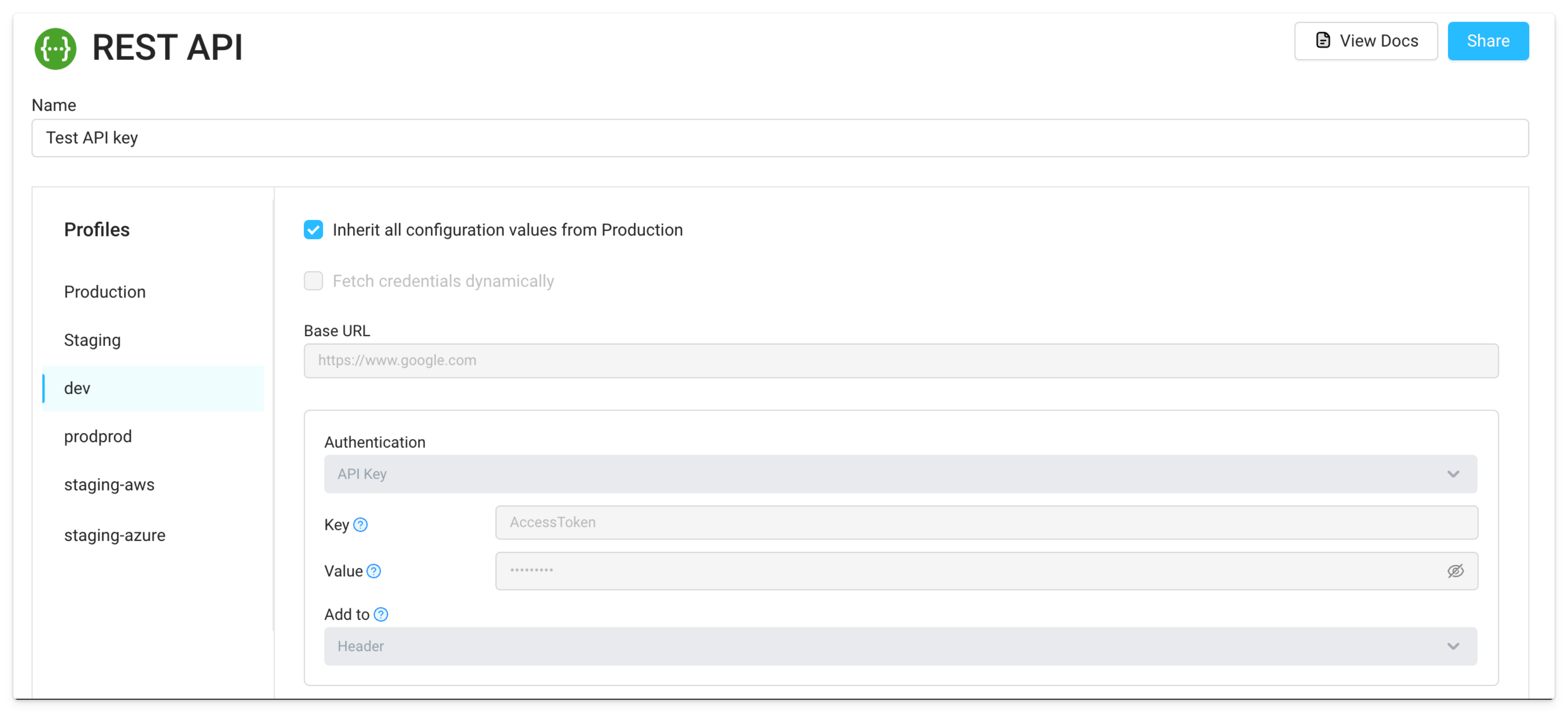The width and height of the screenshot is (1568, 713).
Task: Open the help icon next to Value
Action: tap(374, 571)
